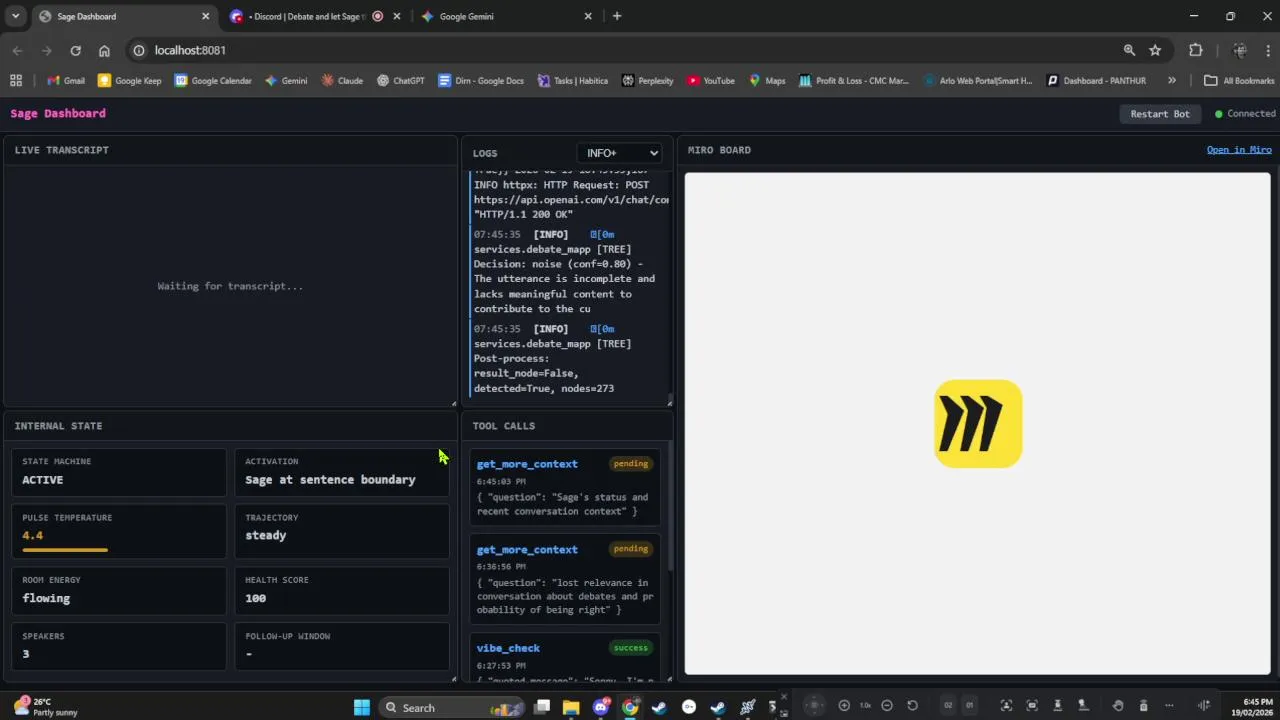Screen dimensions: 1280x720
Task: Open the zoom magnifier in the address bar
Action: click(1129, 50)
